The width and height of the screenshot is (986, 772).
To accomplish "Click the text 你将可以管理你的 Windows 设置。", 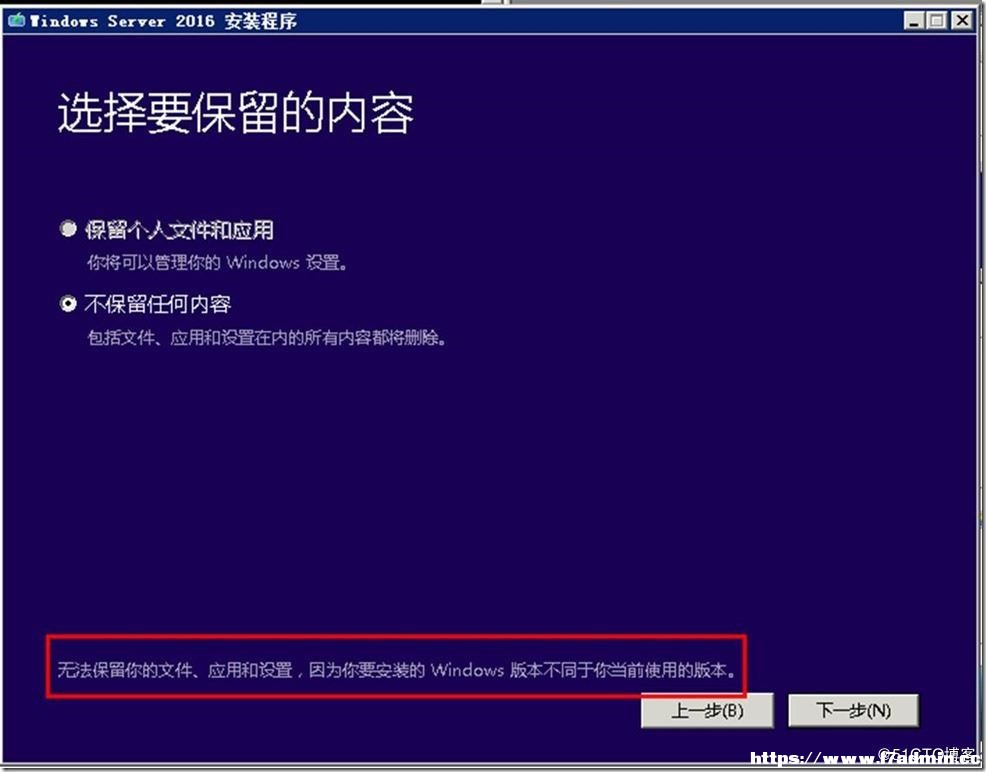I will 217,263.
